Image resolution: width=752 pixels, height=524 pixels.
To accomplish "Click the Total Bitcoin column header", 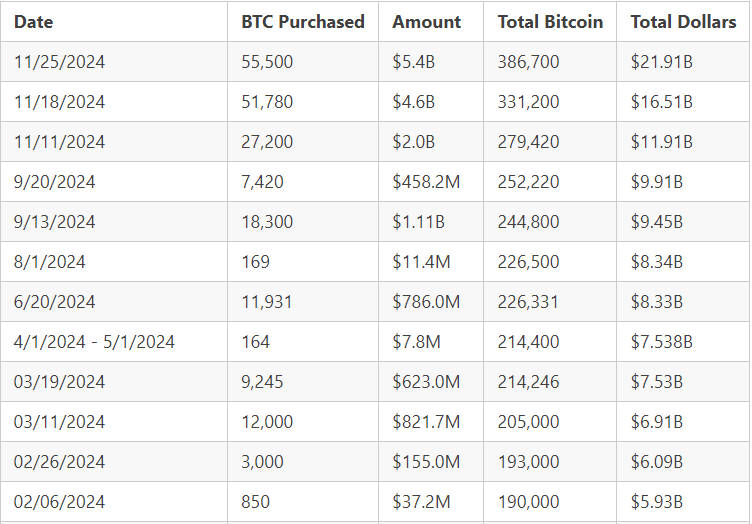I will [x=550, y=21].
